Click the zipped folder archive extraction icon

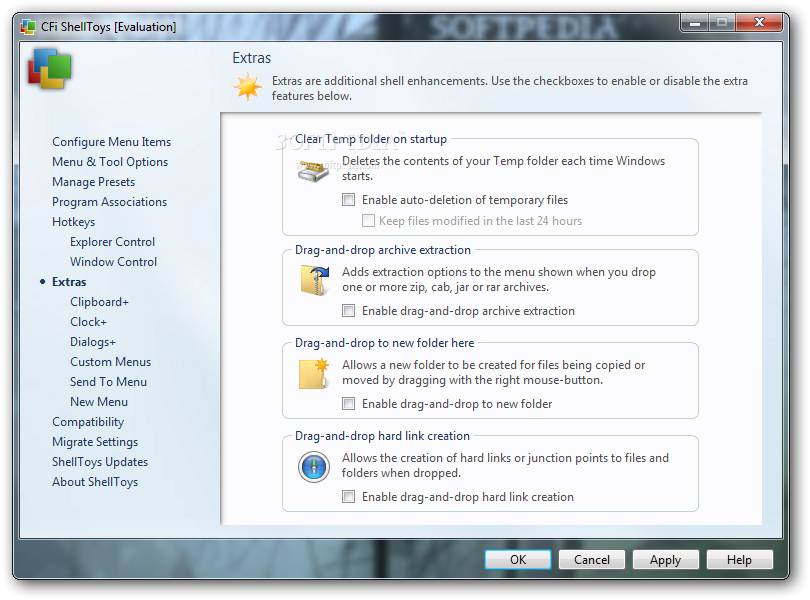(315, 281)
